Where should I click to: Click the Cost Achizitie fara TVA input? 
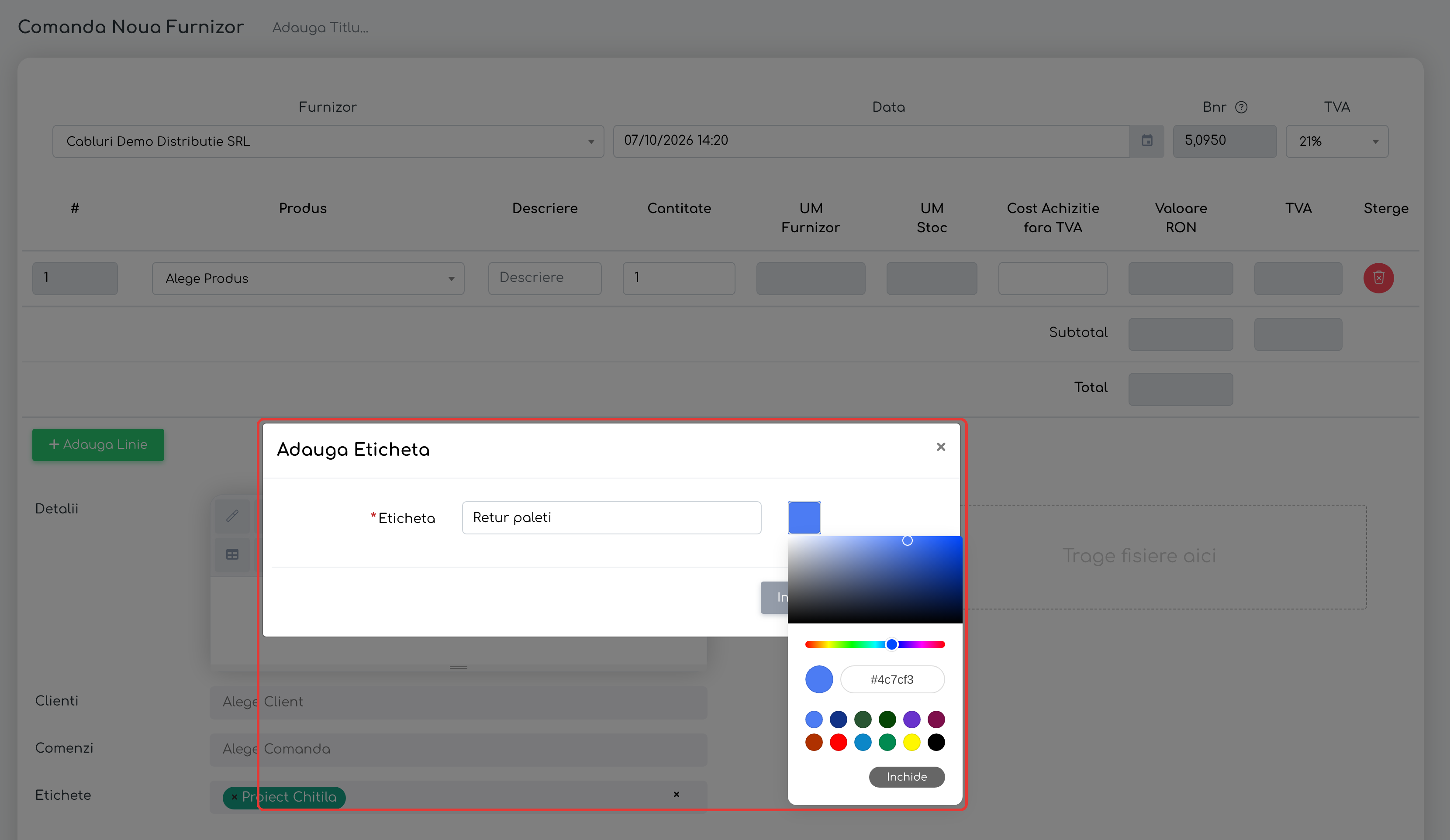click(x=1053, y=279)
